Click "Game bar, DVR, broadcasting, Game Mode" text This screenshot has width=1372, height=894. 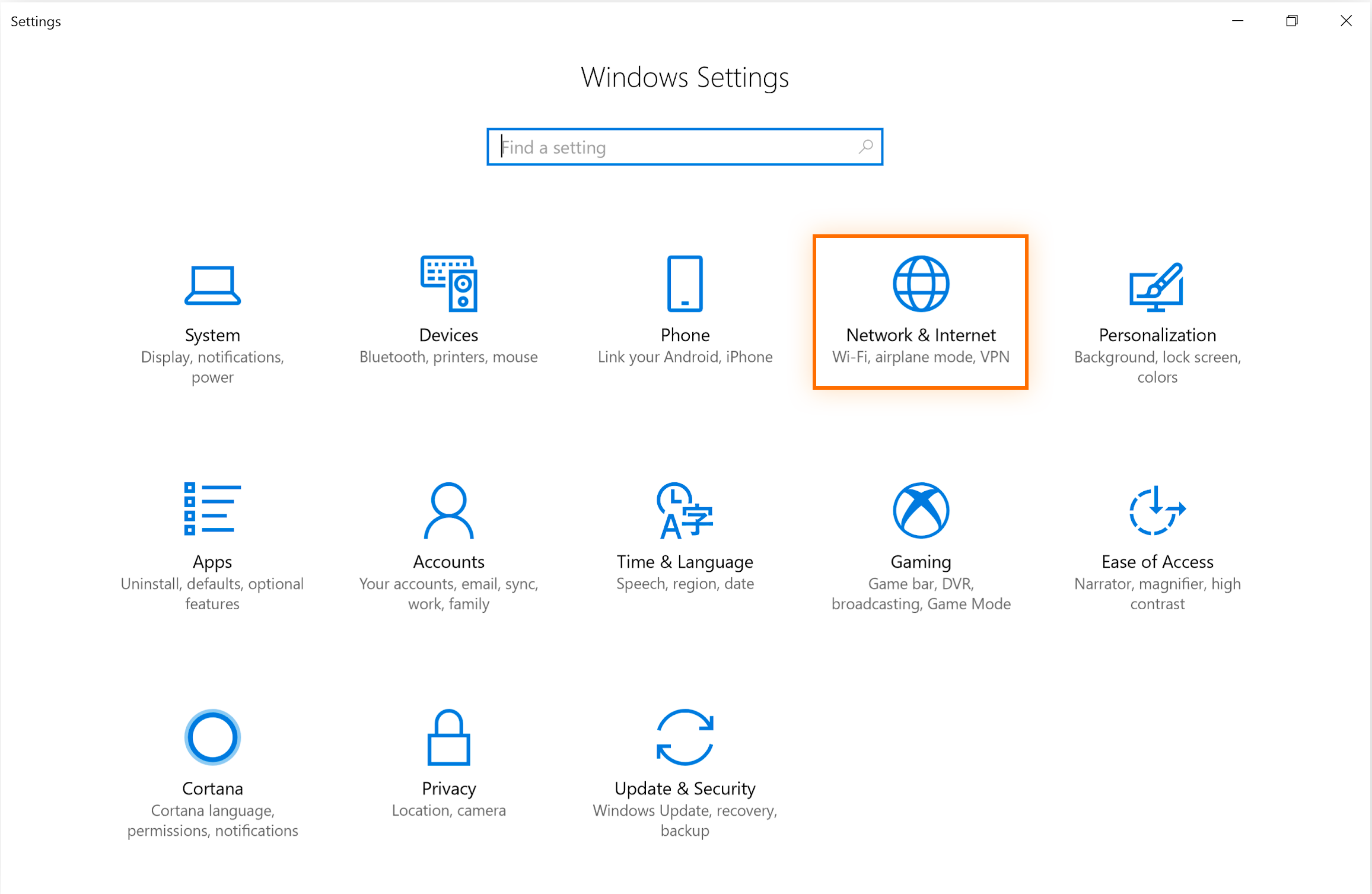[x=921, y=594]
